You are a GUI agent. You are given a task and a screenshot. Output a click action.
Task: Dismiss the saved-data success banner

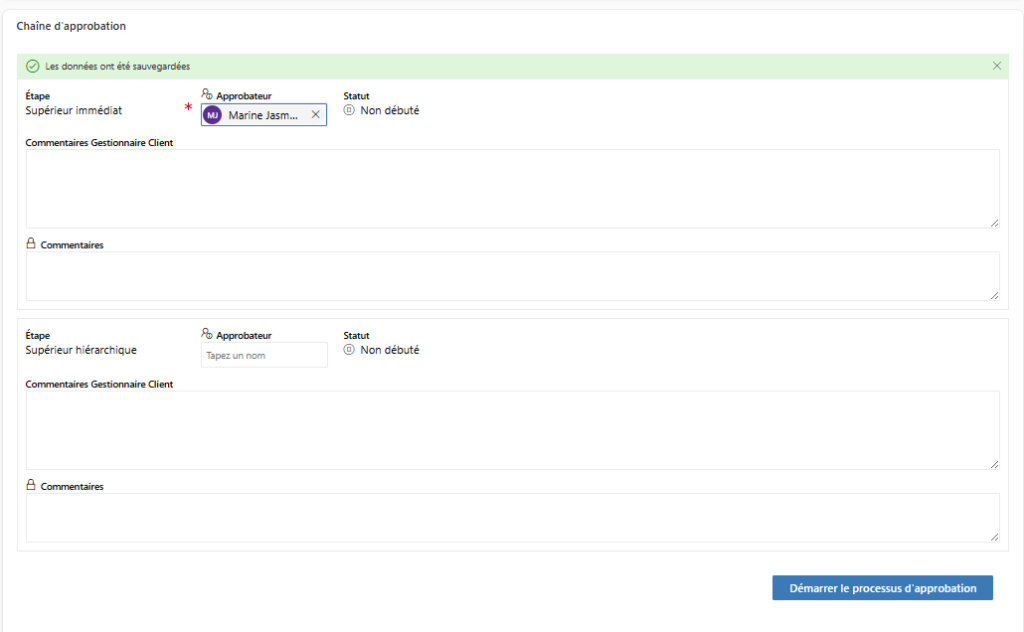996,66
